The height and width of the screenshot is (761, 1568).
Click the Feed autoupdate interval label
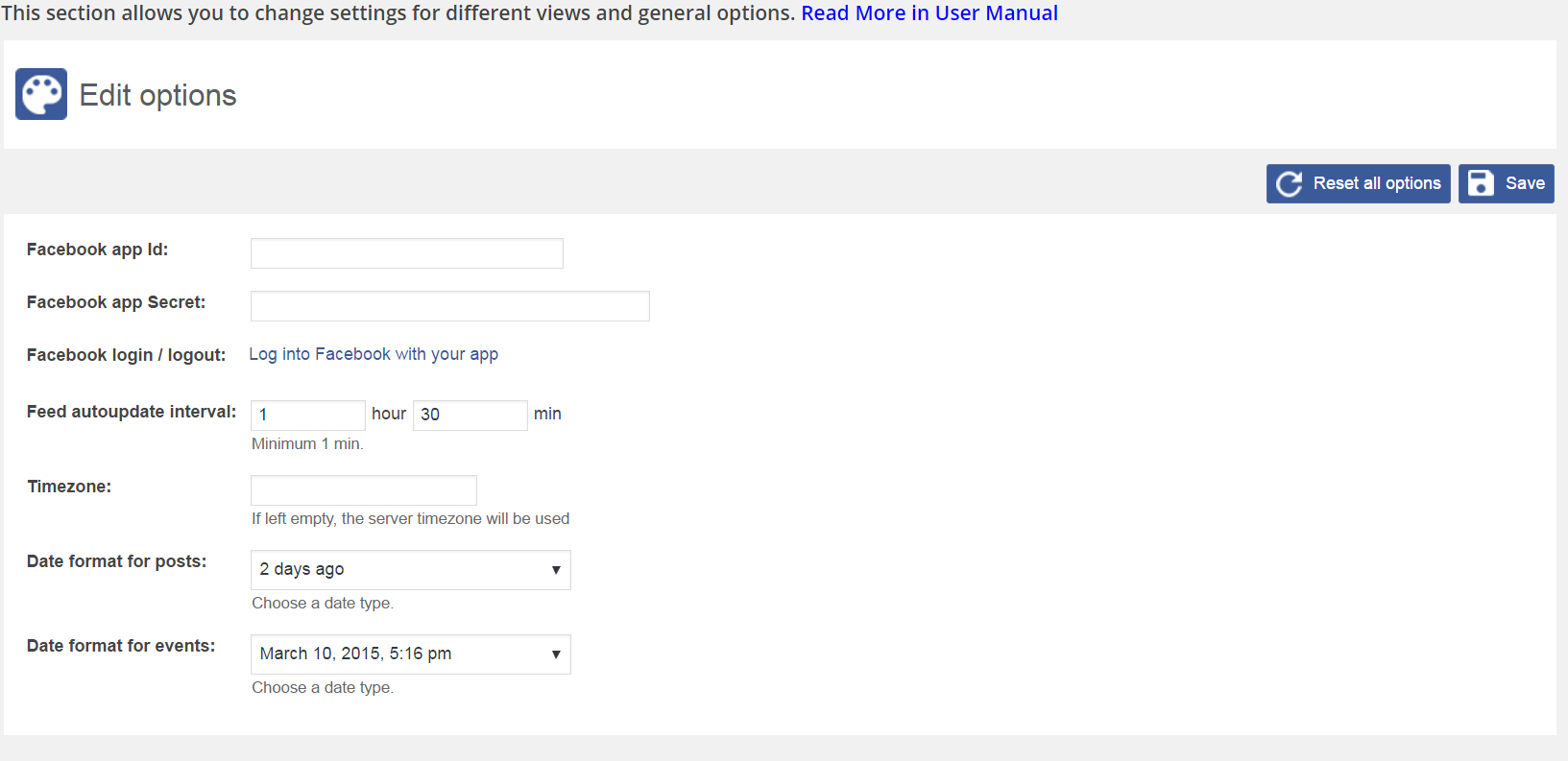click(132, 412)
